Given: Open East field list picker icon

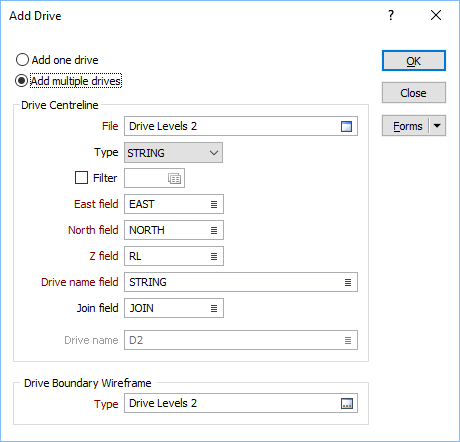Looking at the screenshot, I should tap(214, 204).
